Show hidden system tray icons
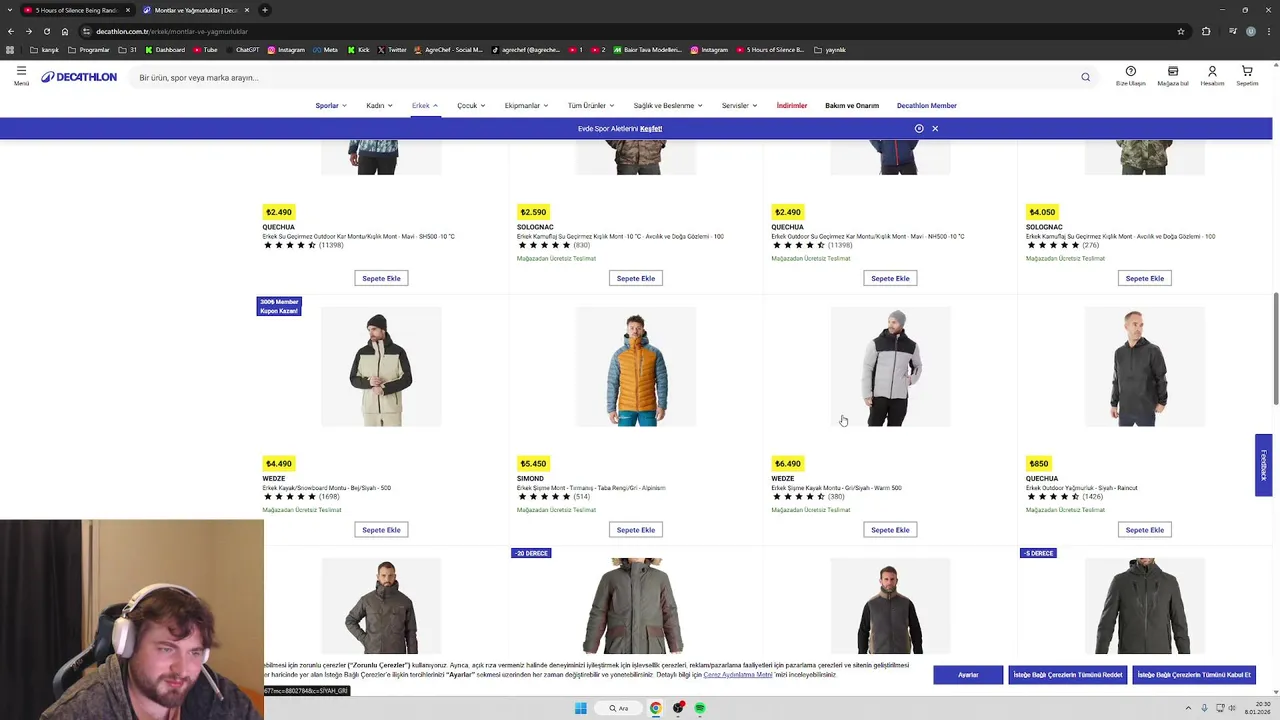The image size is (1280, 720). [1188, 708]
